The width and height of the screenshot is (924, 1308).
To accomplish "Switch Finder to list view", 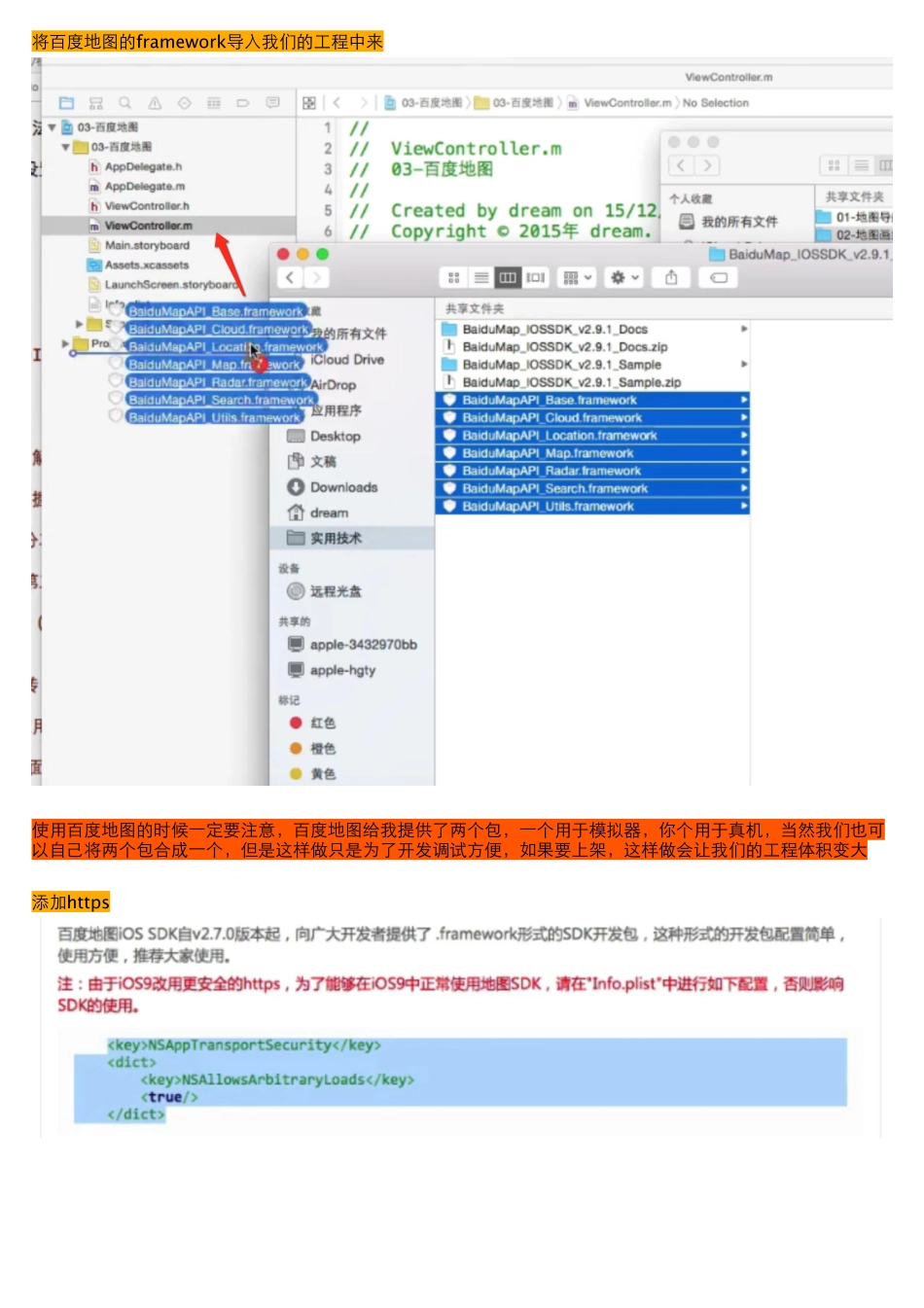I will (x=480, y=277).
